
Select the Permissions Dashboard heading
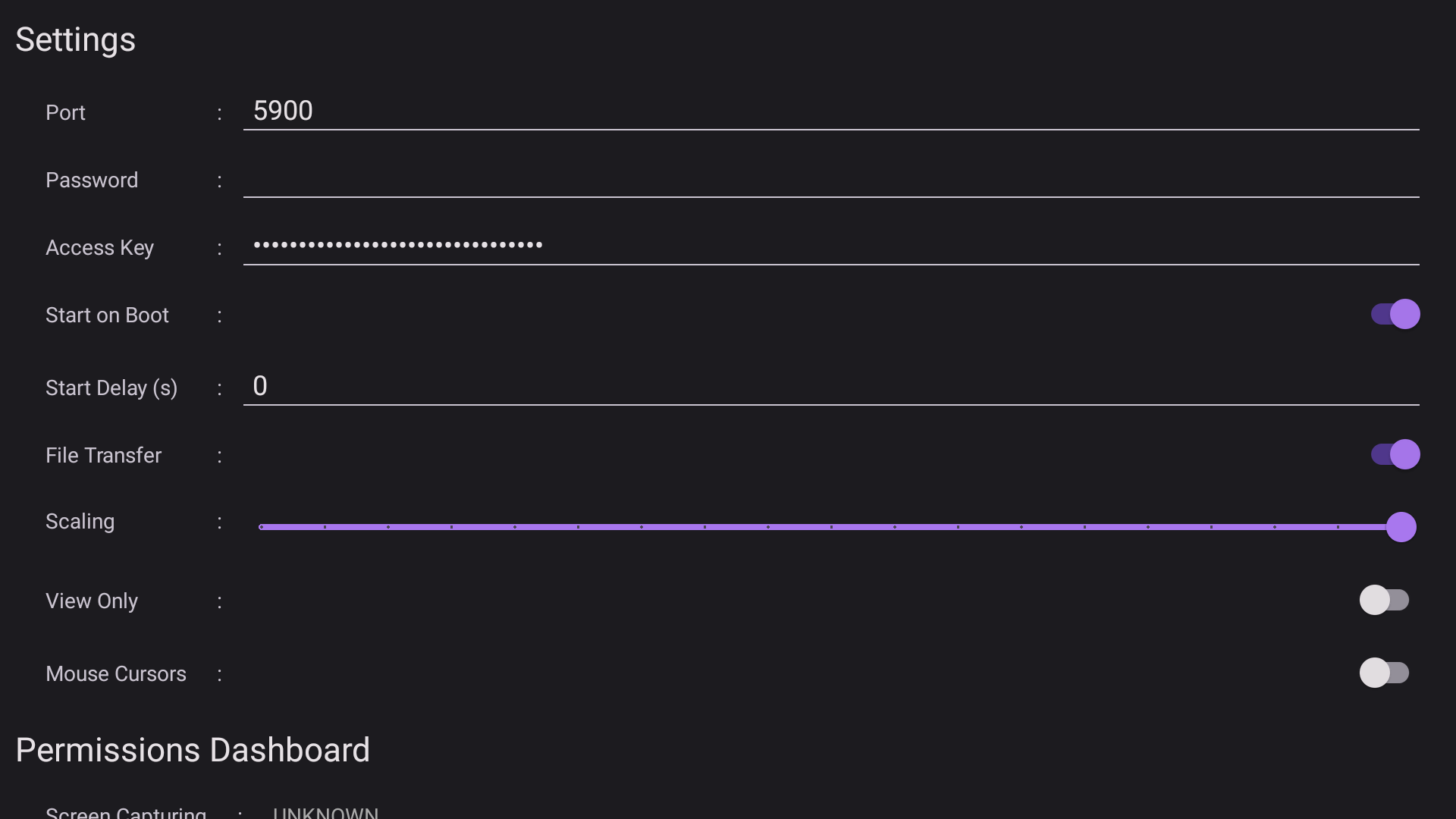193,750
